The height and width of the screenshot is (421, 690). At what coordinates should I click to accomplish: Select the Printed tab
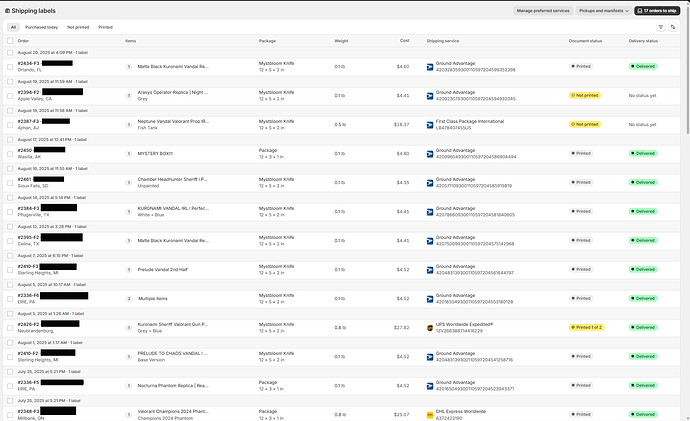pyautogui.click(x=106, y=27)
